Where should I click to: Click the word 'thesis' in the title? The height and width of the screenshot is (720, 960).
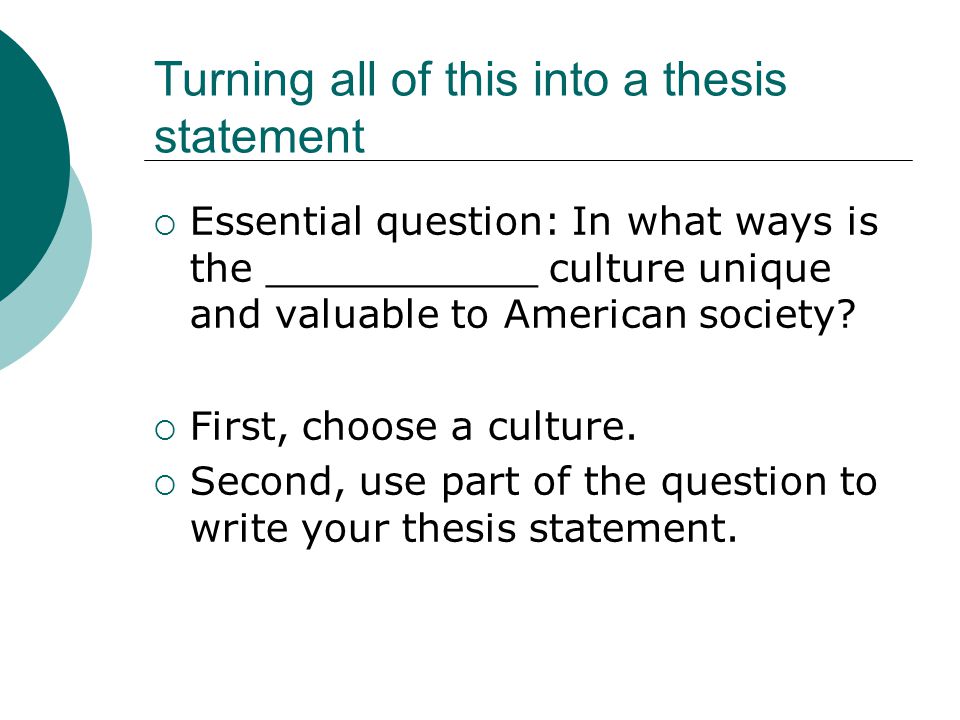pos(725,80)
